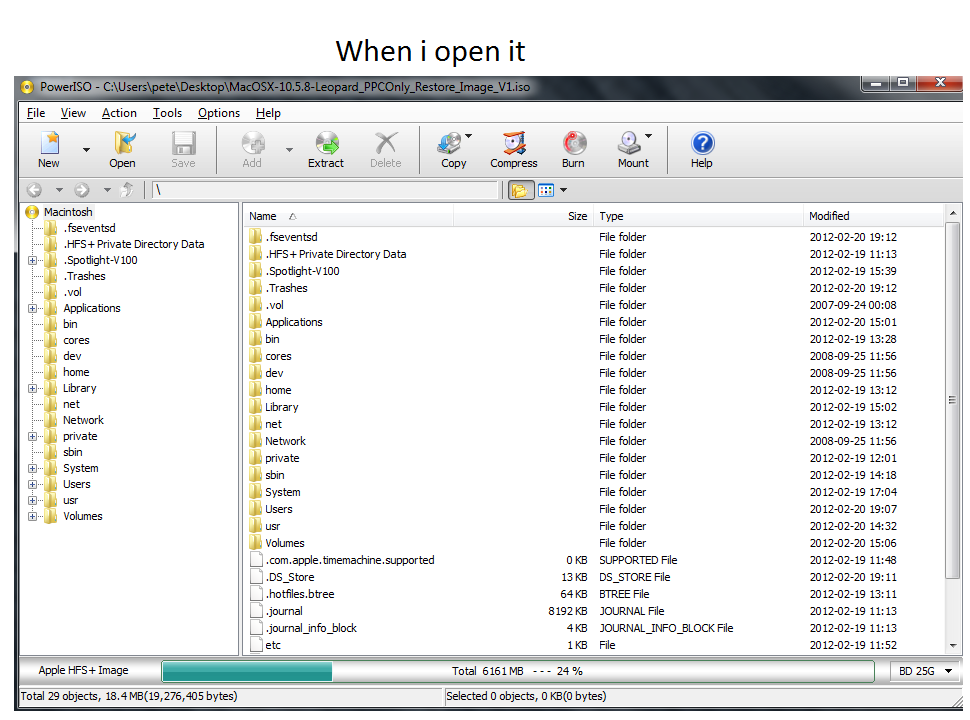Click the file list scroll down arrow
Screen dimensions: 970x720
(x=953, y=646)
